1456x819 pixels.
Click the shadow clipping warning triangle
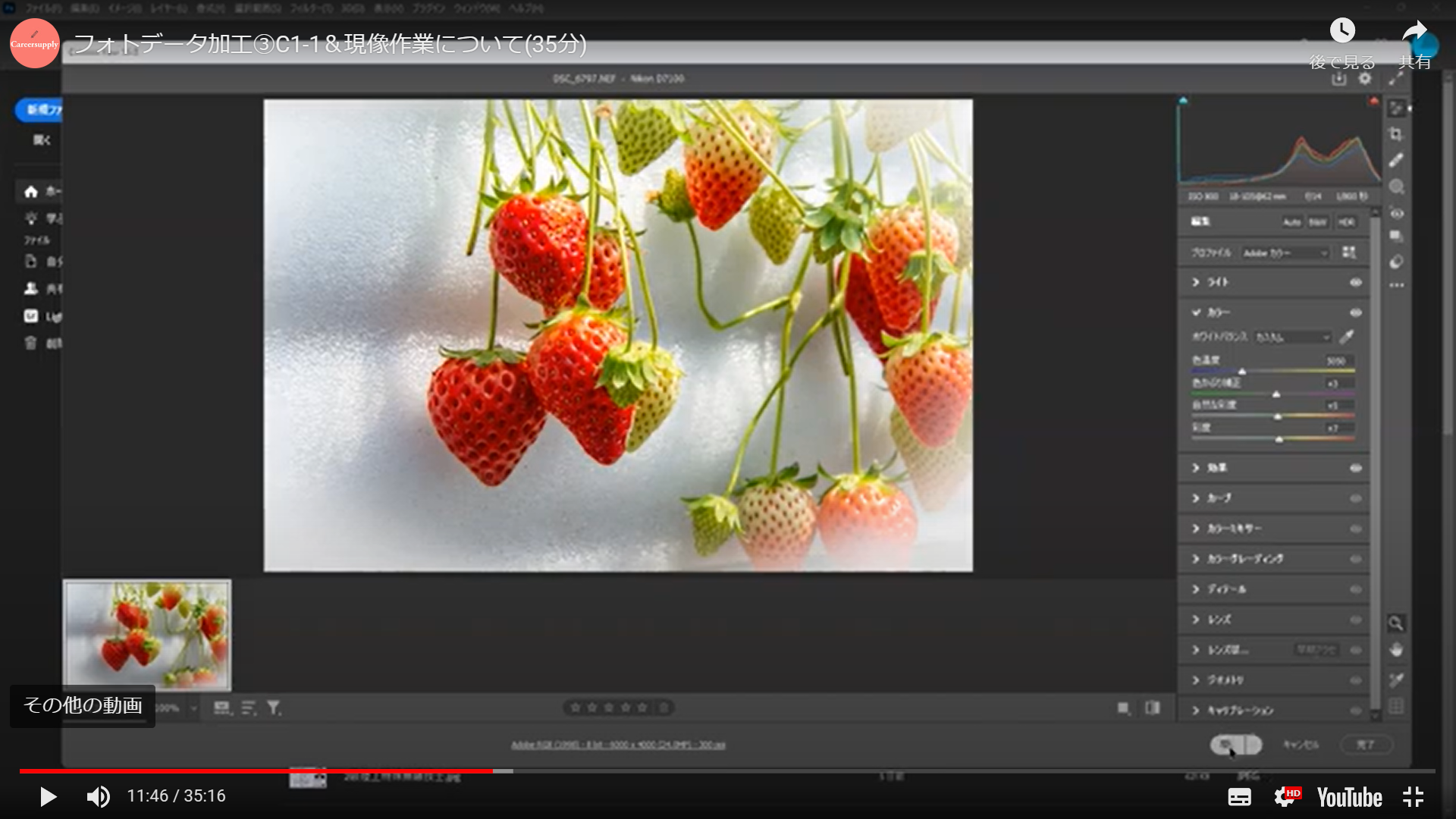(x=1183, y=100)
